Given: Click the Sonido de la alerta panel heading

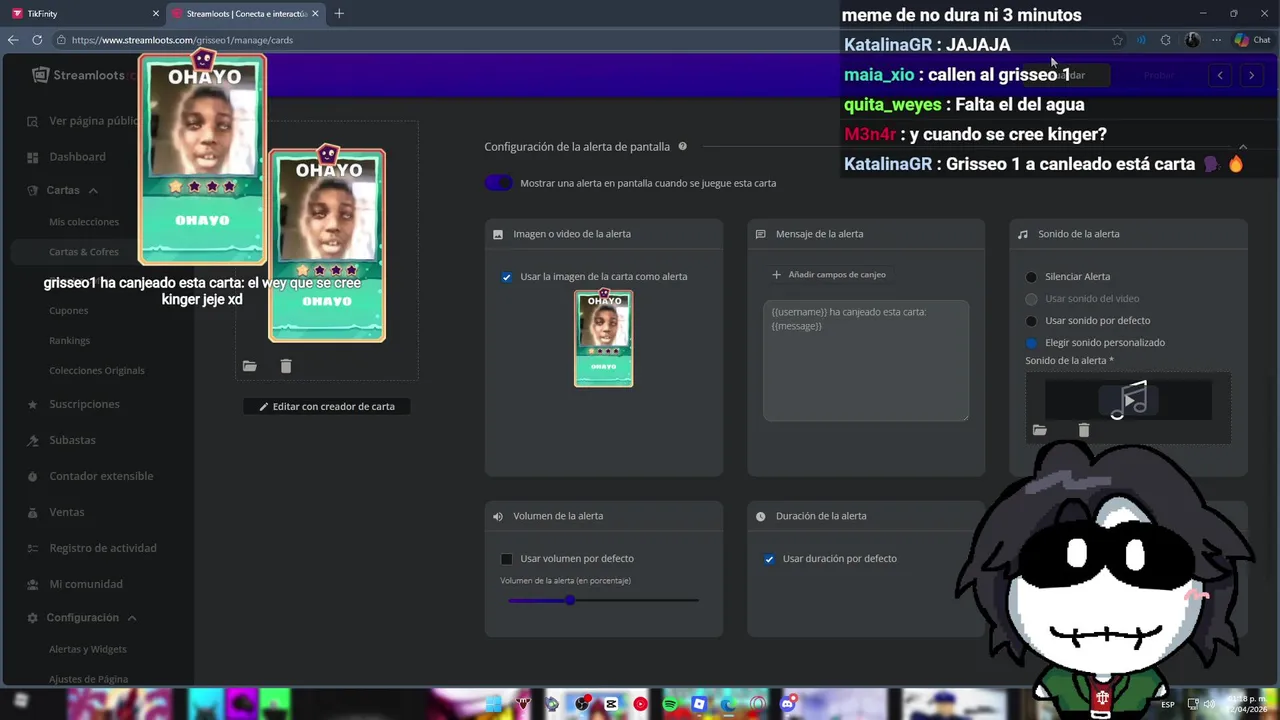Looking at the screenshot, I should pos(1079,234).
